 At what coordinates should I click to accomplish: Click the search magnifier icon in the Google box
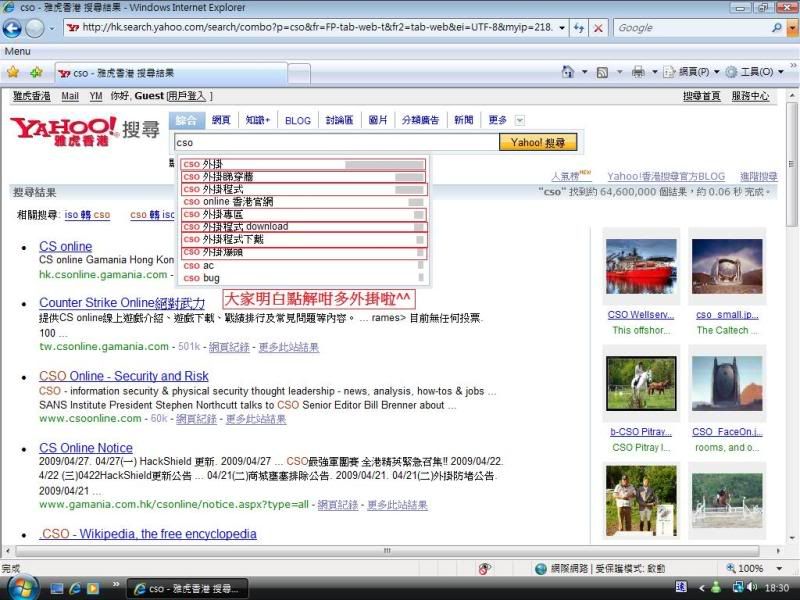(777, 28)
